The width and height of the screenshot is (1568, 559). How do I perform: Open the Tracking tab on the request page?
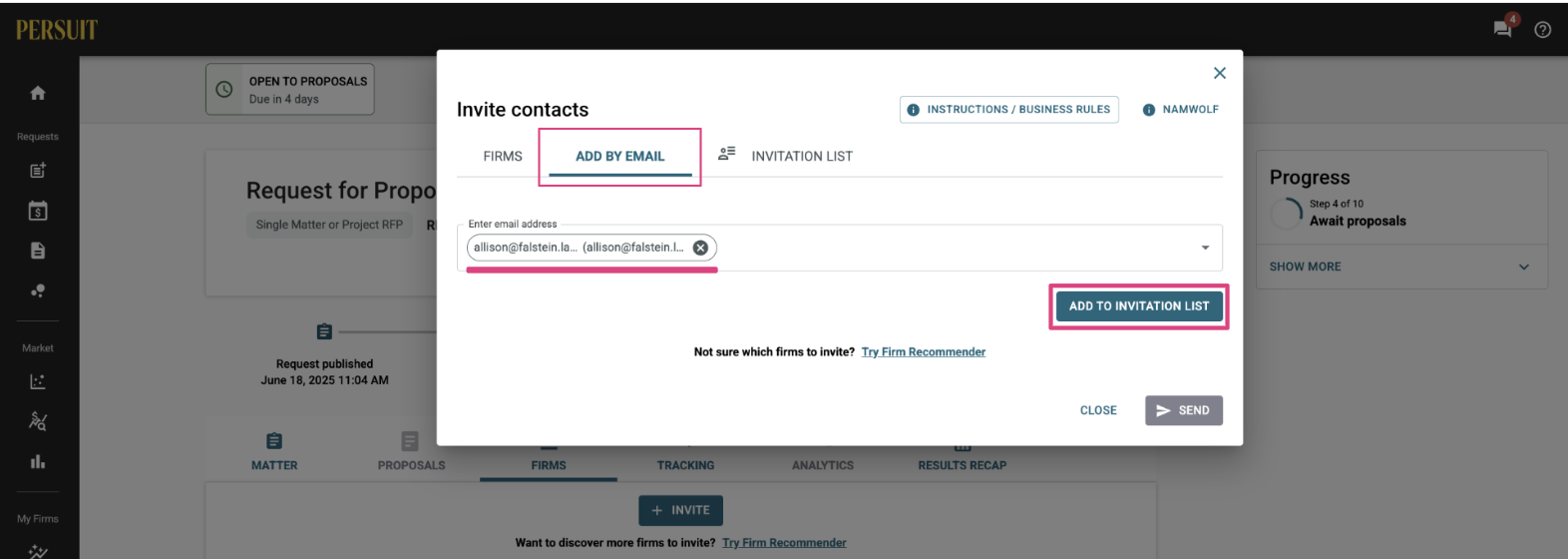685,464
